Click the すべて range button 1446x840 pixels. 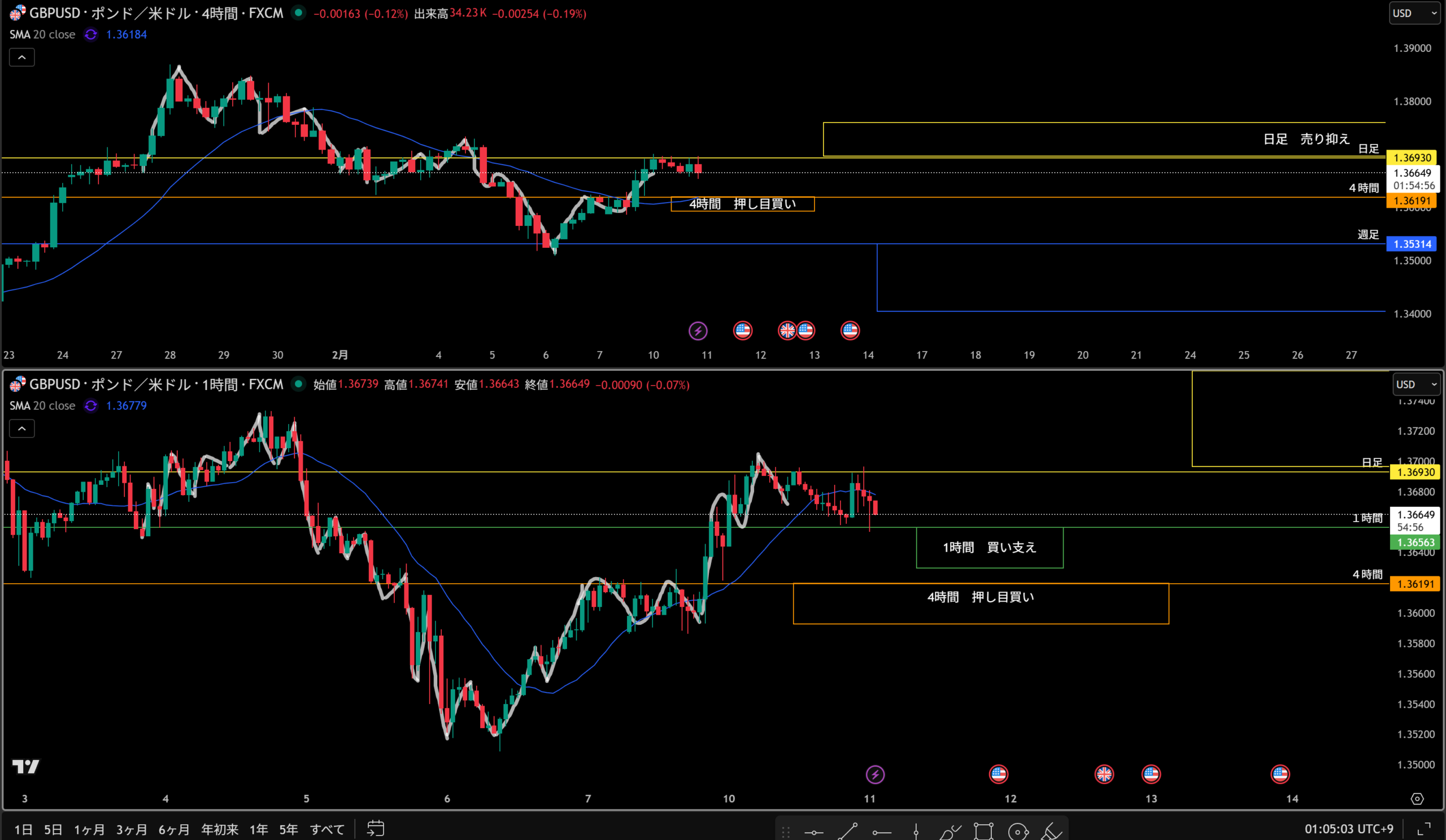click(327, 829)
